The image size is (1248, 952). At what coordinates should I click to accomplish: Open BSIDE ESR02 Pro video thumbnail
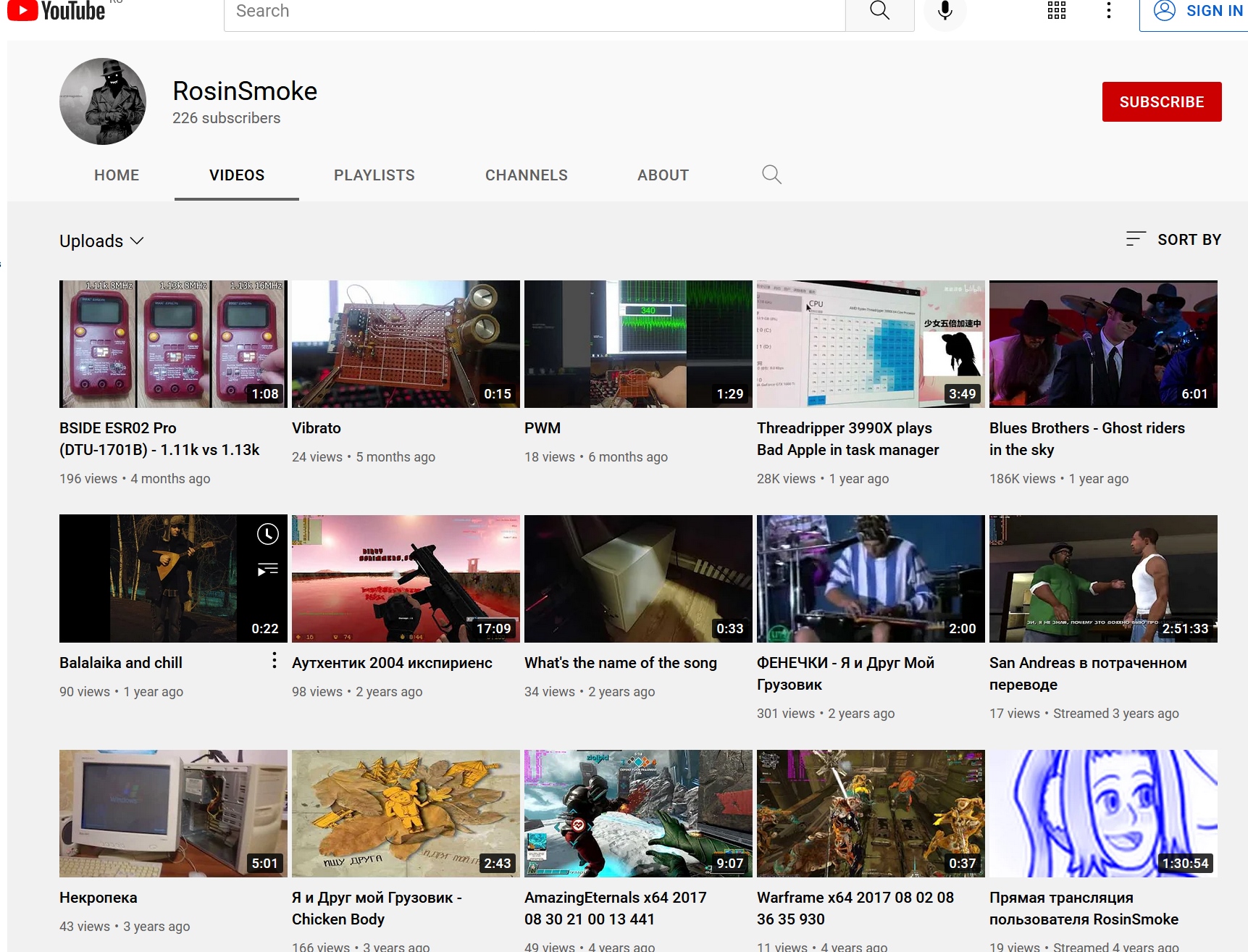point(173,344)
